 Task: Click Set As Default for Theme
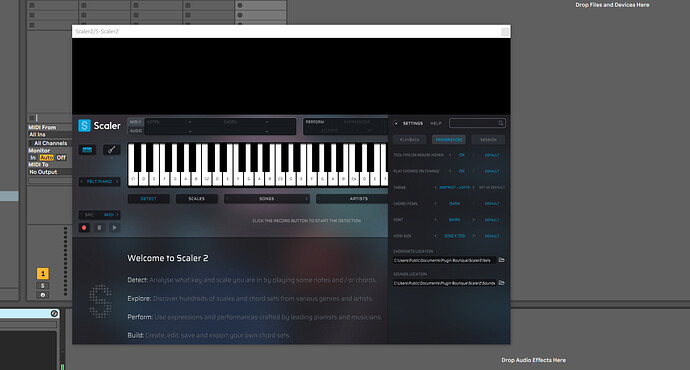pos(492,187)
